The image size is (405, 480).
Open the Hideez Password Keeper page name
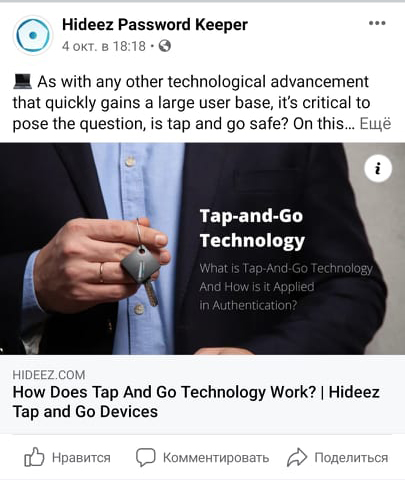[x=155, y=25]
